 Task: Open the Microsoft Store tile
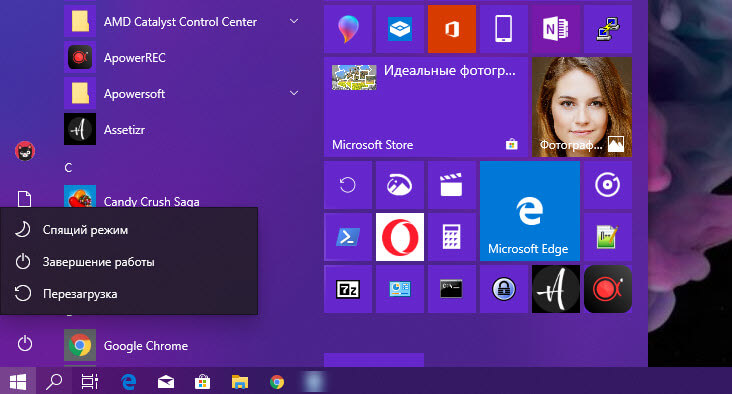click(426, 107)
